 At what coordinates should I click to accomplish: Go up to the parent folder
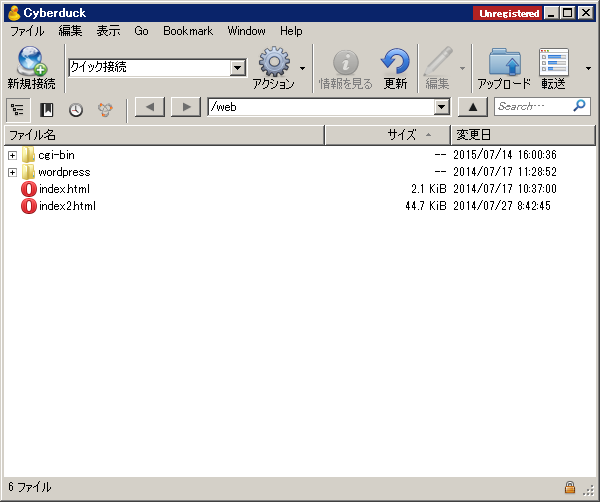click(x=473, y=107)
